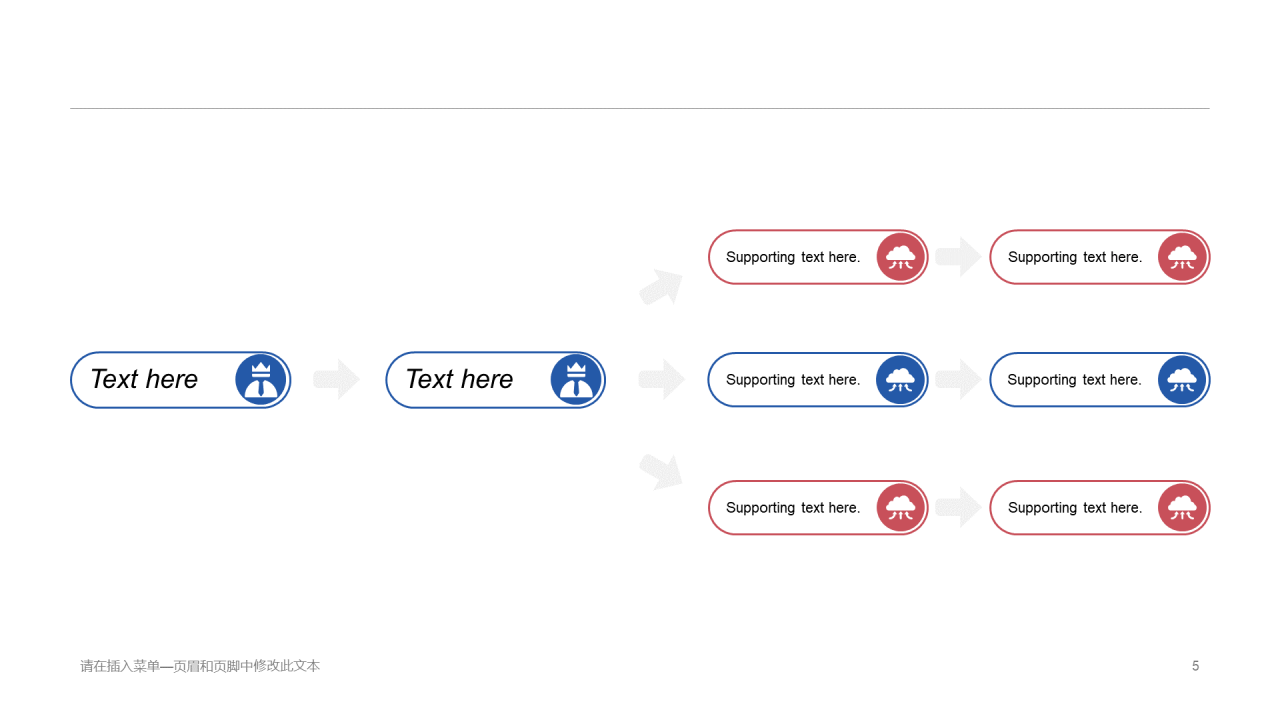Click the Chinese footer placeholder text
1280x720 pixels.
pos(200,666)
